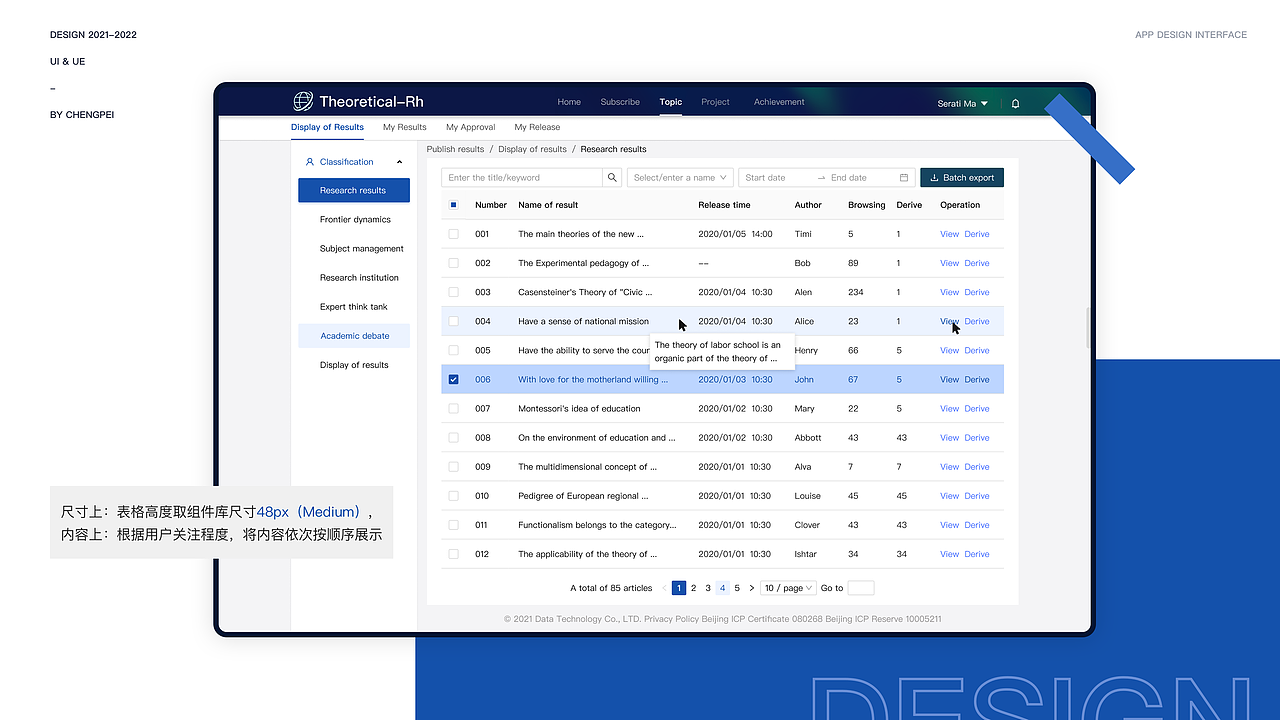Click Derive for row 006
Screen dimensions: 1280x720
(977, 379)
